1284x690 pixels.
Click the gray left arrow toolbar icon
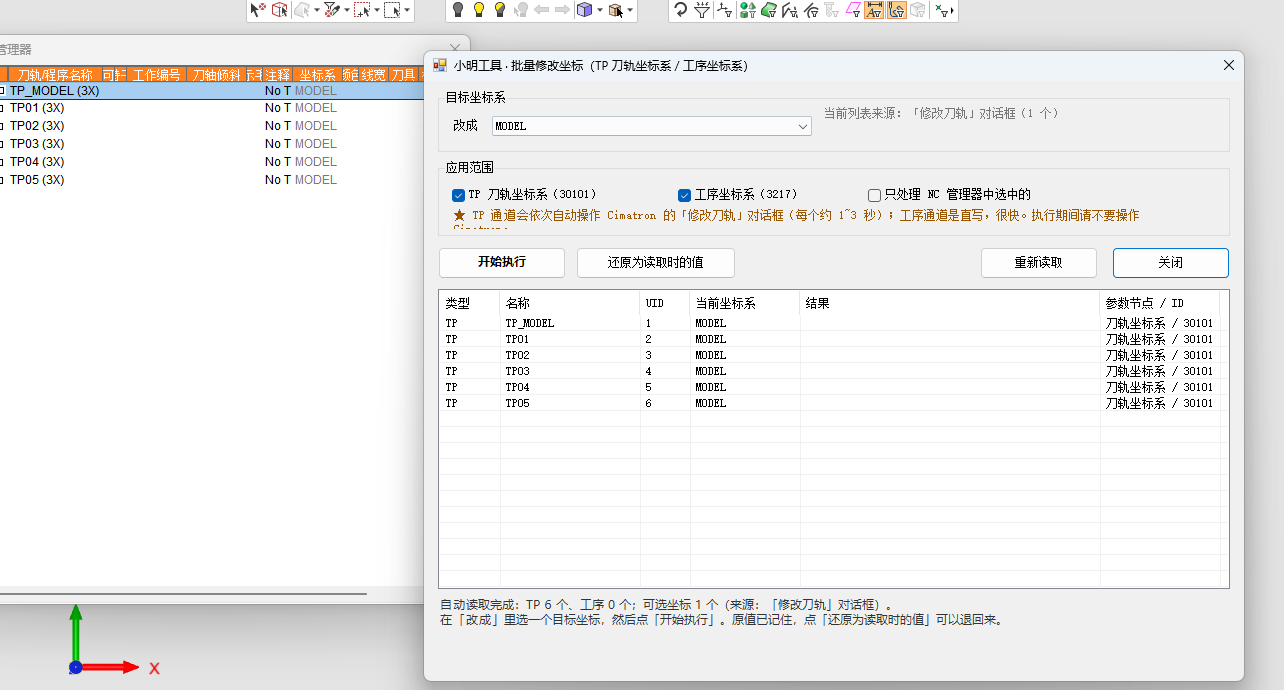(x=542, y=10)
